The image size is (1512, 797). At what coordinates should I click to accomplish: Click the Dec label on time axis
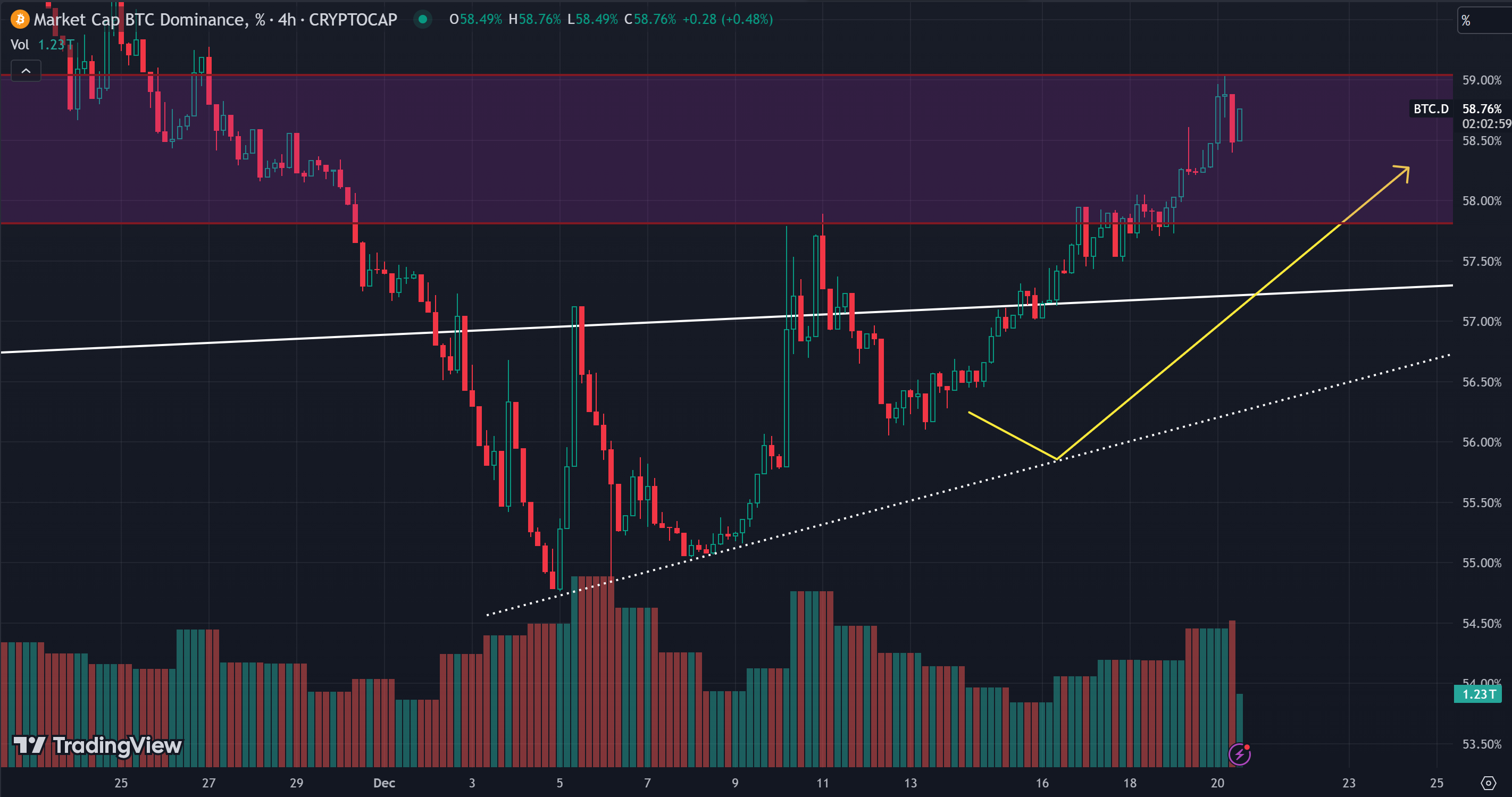click(x=385, y=783)
